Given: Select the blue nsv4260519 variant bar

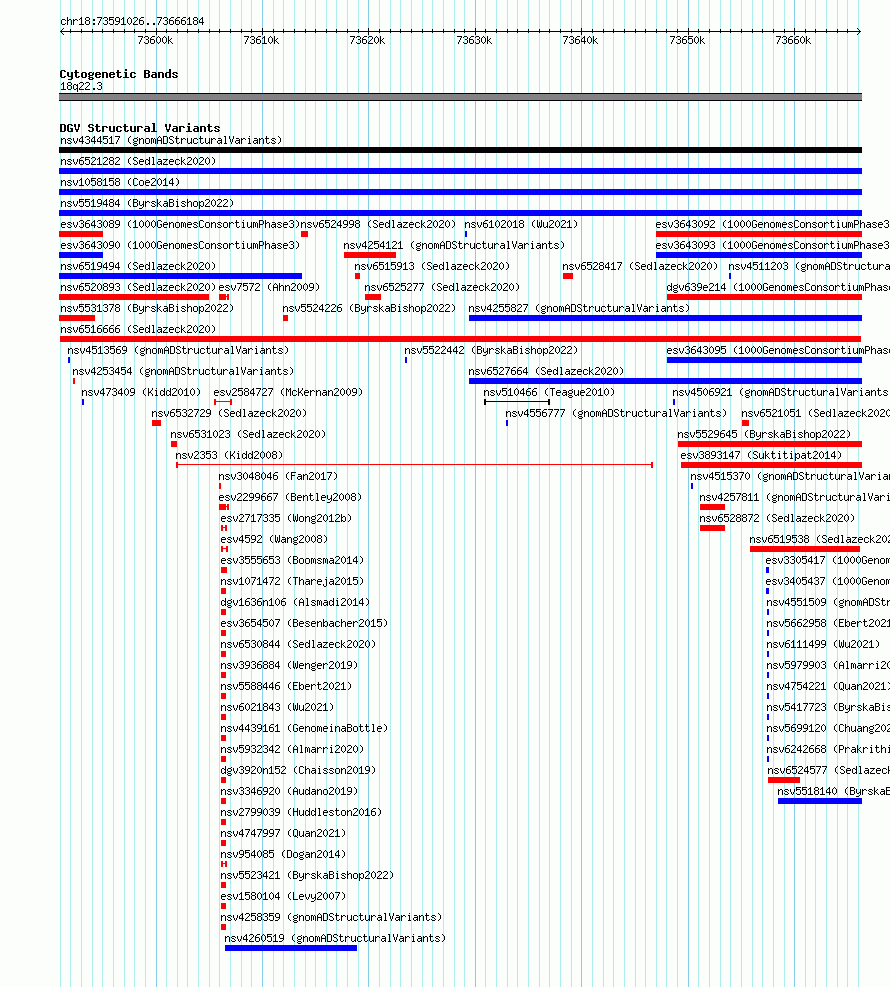Looking at the screenshot, I should click(x=291, y=948).
